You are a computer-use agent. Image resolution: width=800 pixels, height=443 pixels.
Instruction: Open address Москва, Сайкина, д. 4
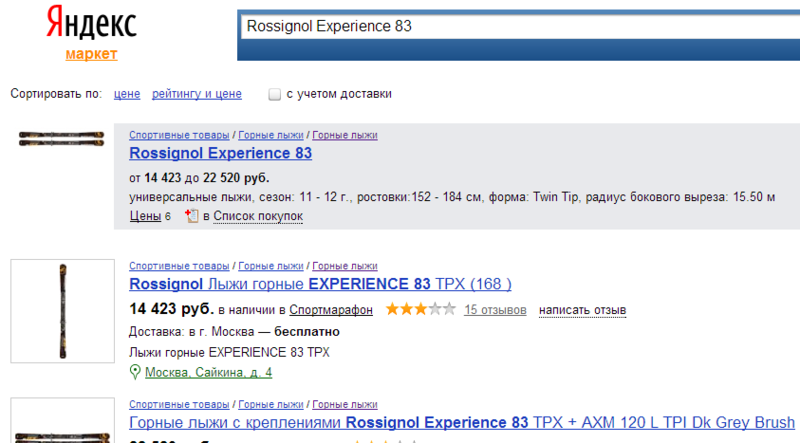tap(209, 373)
